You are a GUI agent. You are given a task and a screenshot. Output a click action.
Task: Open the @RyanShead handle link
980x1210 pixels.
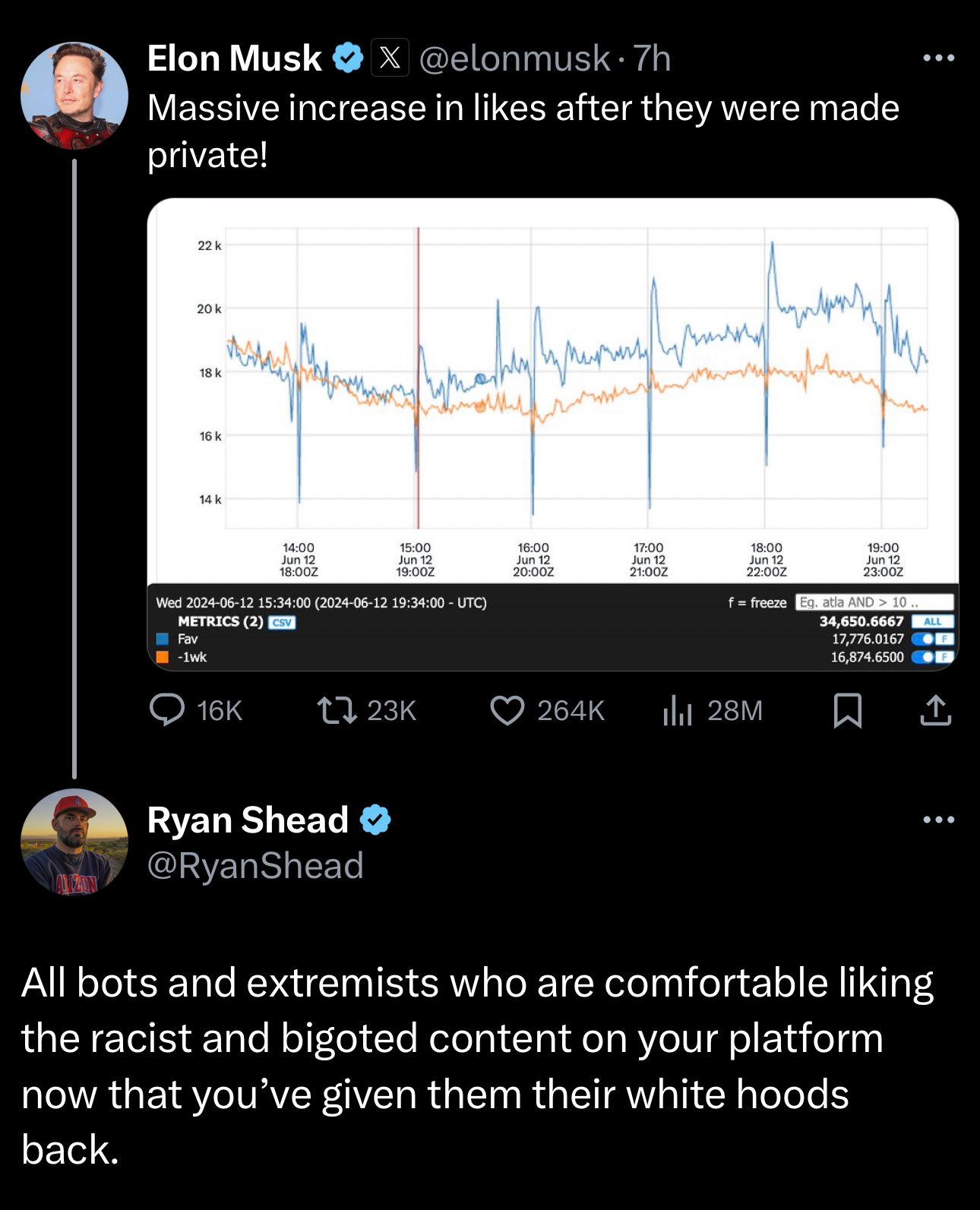[x=255, y=866]
